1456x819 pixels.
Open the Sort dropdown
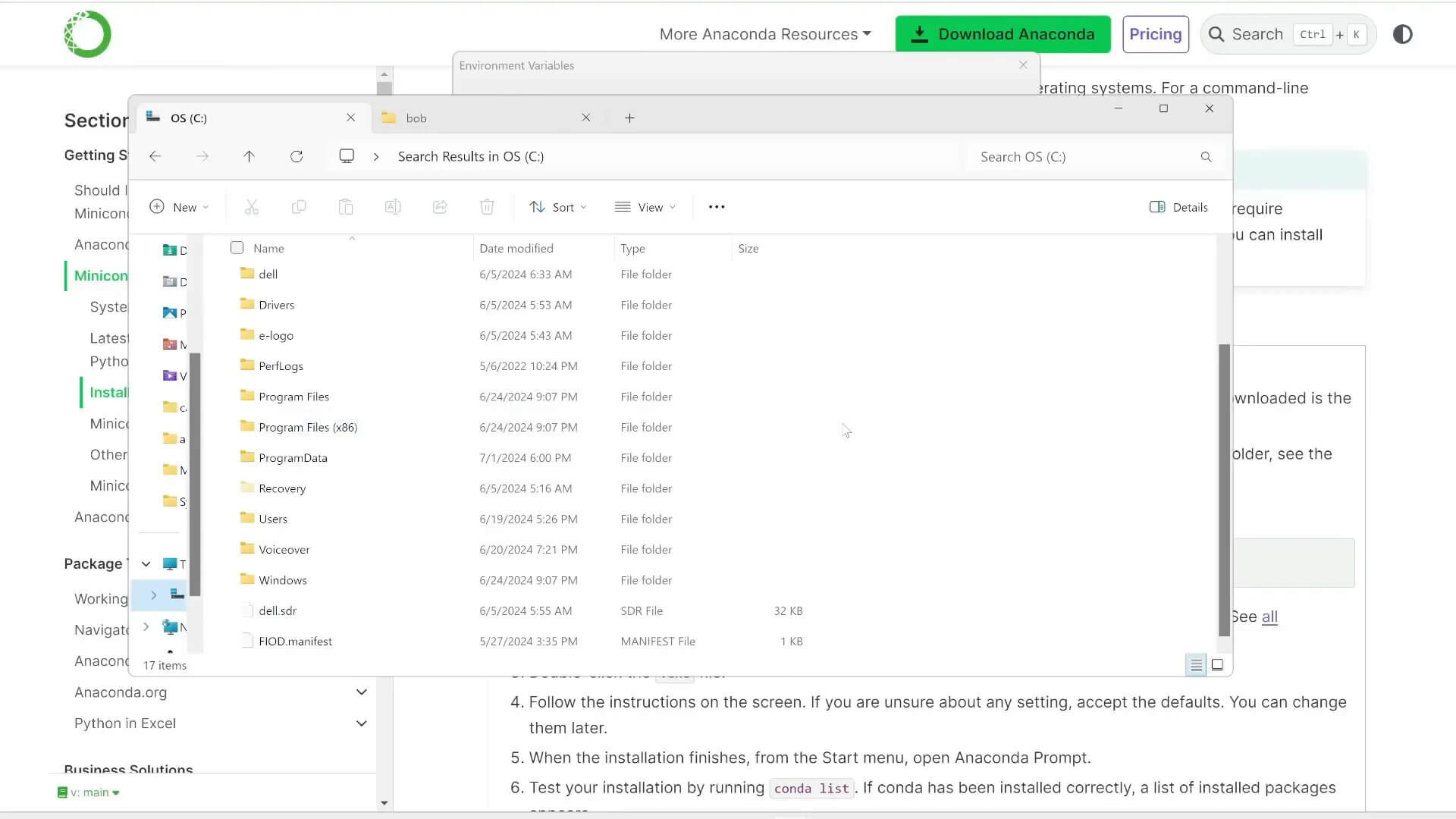point(558,207)
